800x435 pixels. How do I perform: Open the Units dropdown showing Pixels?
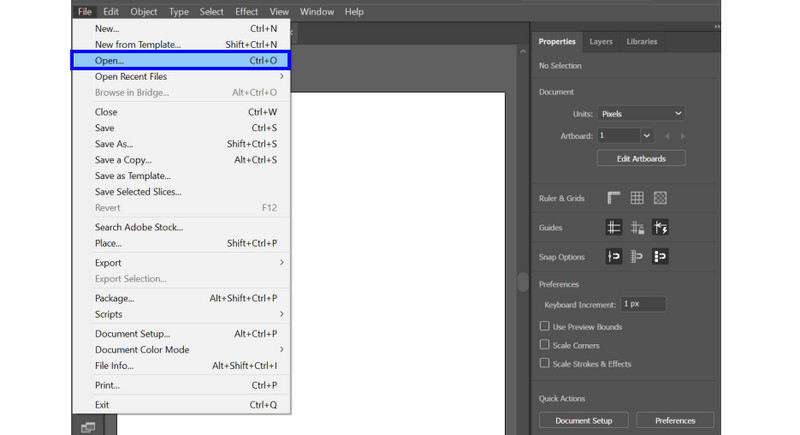point(641,114)
